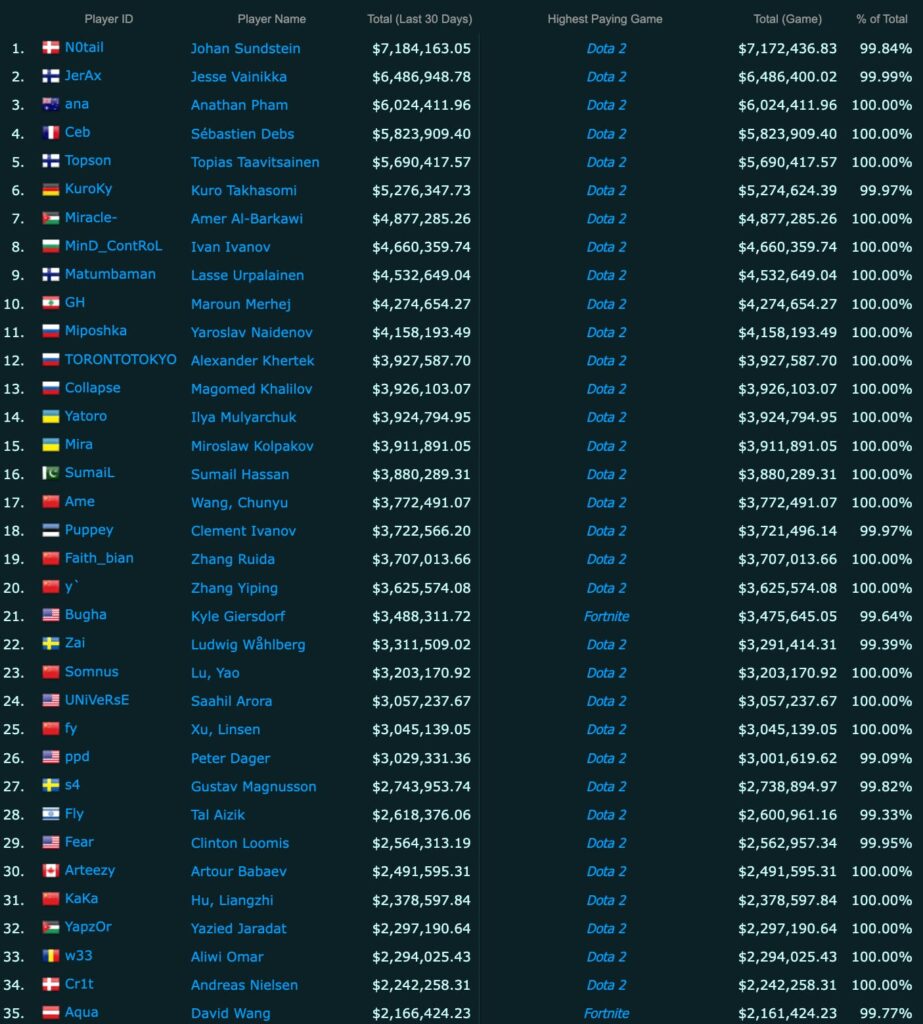Click the Denmark flag icon beside N0tail
The height and width of the screenshot is (1024, 923).
51,47
